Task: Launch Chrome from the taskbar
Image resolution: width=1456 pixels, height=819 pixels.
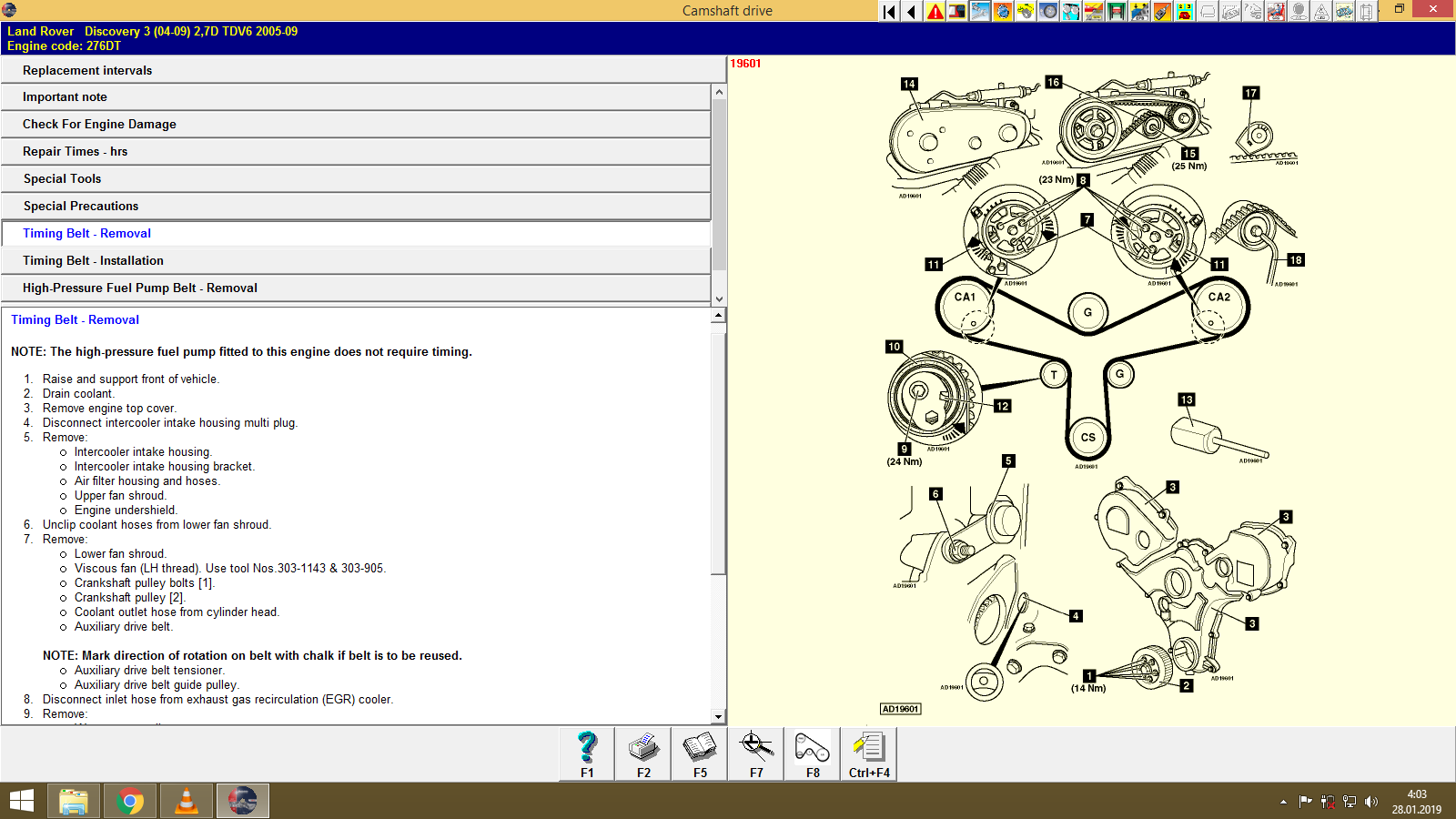Action: (129, 801)
